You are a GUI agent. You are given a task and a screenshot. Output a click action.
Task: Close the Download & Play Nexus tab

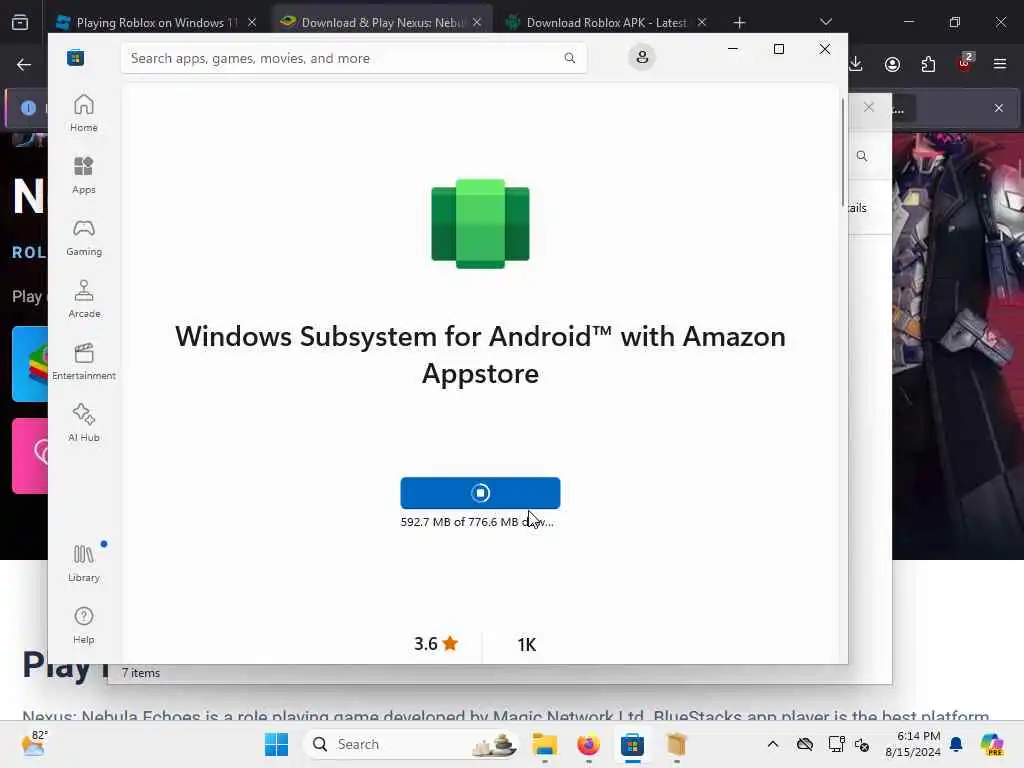click(477, 22)
